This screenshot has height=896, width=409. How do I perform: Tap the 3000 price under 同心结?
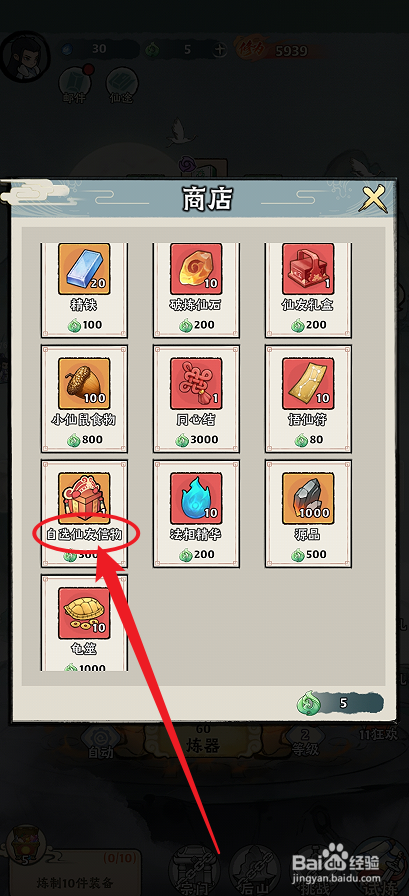[197, 439]
